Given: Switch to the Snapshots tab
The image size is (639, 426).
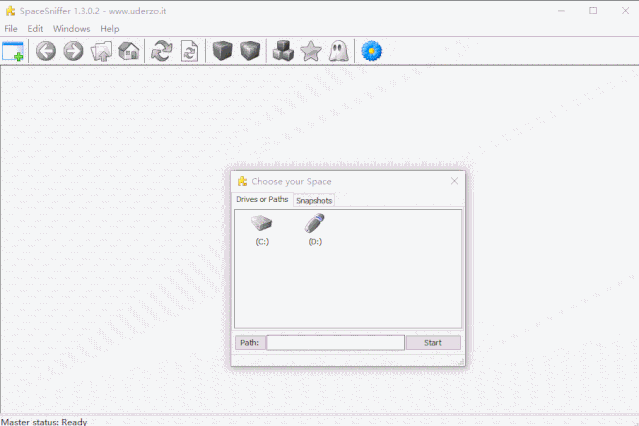Looking at the screenshot, I should point(314,200).
